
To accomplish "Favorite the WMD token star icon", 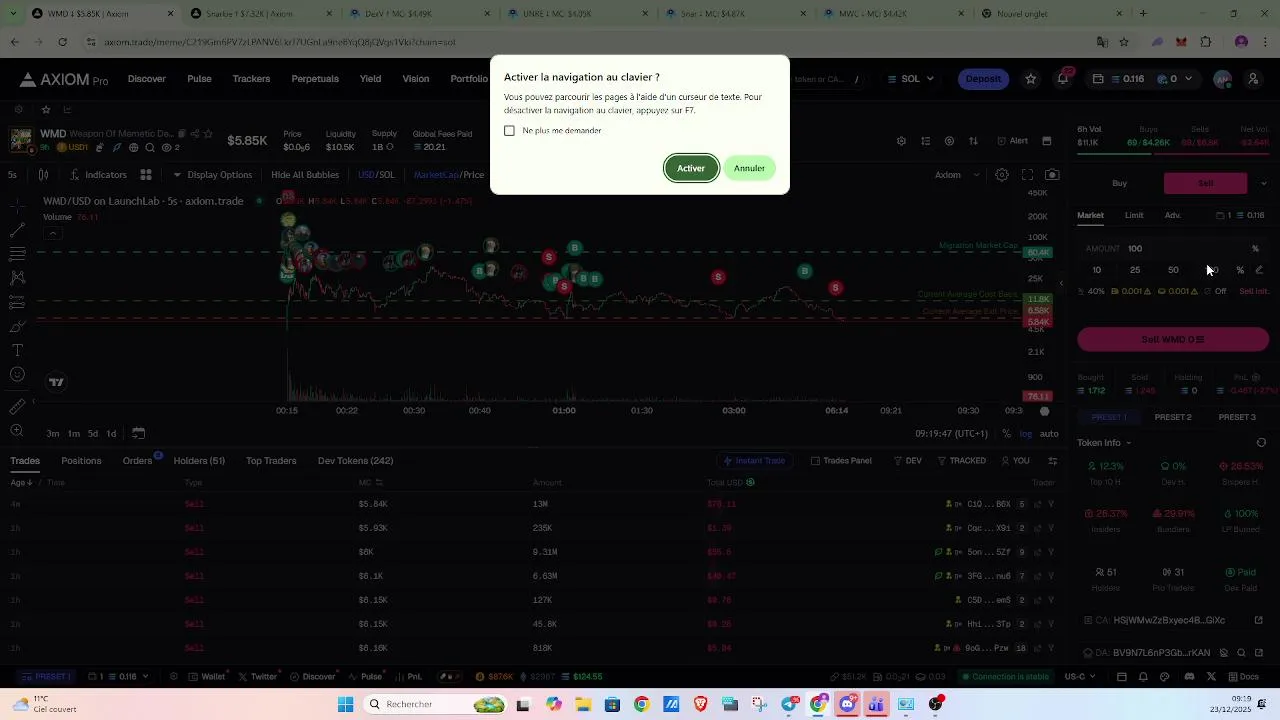I will tap(208, 134).
